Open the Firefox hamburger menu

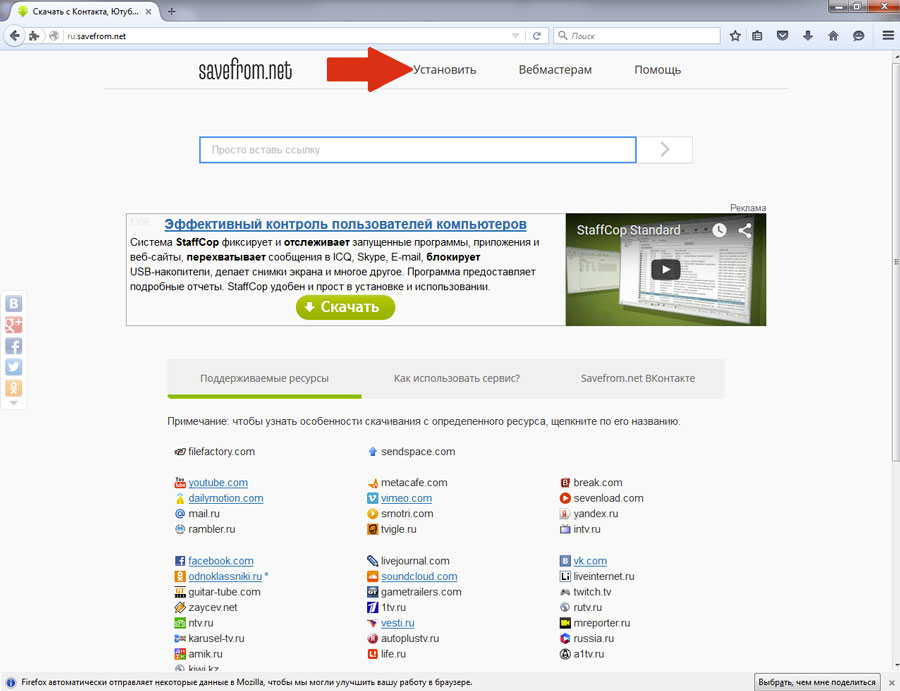pyautogui.click(x=886, y=36)
